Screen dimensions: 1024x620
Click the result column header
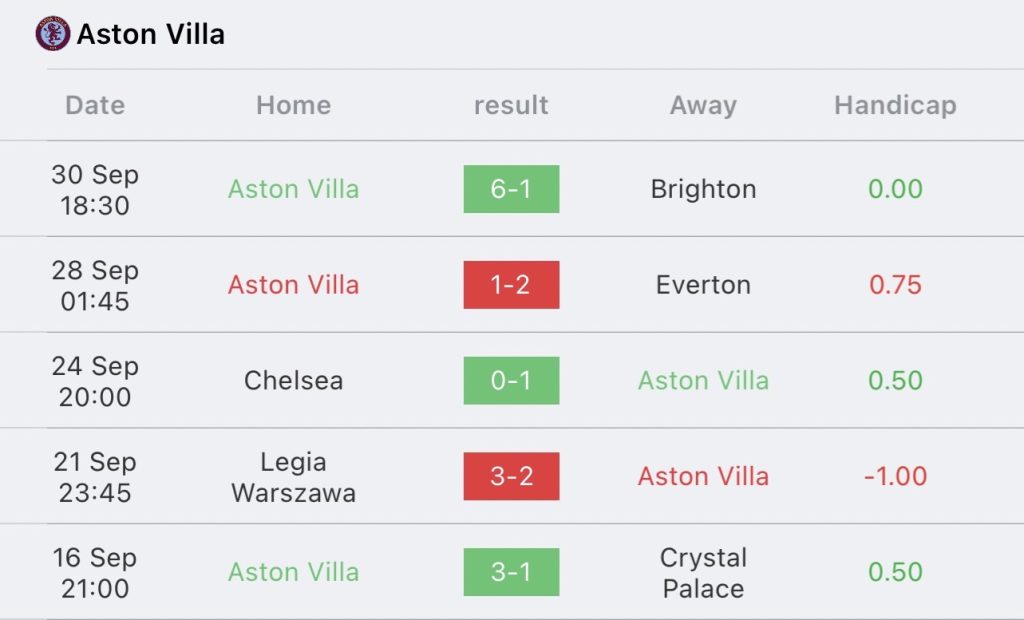[511, 105]
